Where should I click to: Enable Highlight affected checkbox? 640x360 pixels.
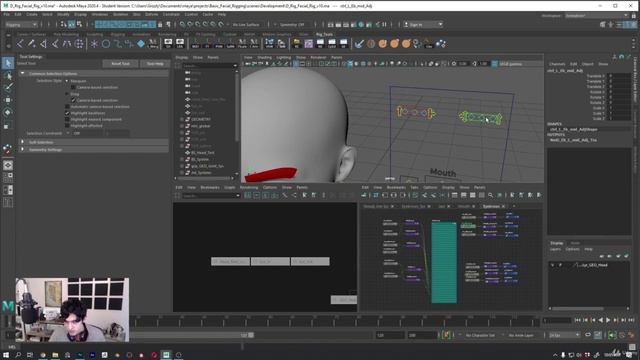[x=67, y=126]
